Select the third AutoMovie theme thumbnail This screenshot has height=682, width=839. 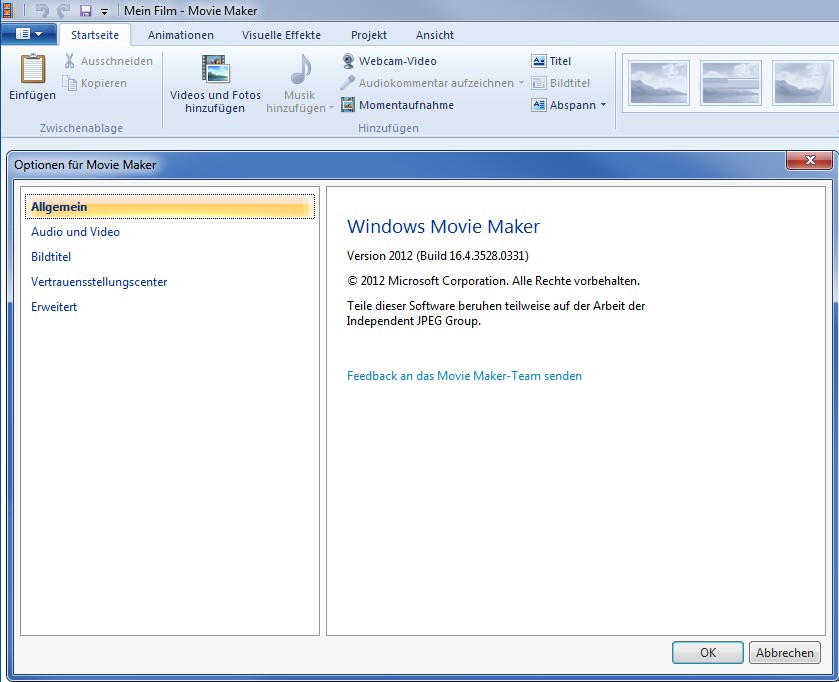click(802, 83)
